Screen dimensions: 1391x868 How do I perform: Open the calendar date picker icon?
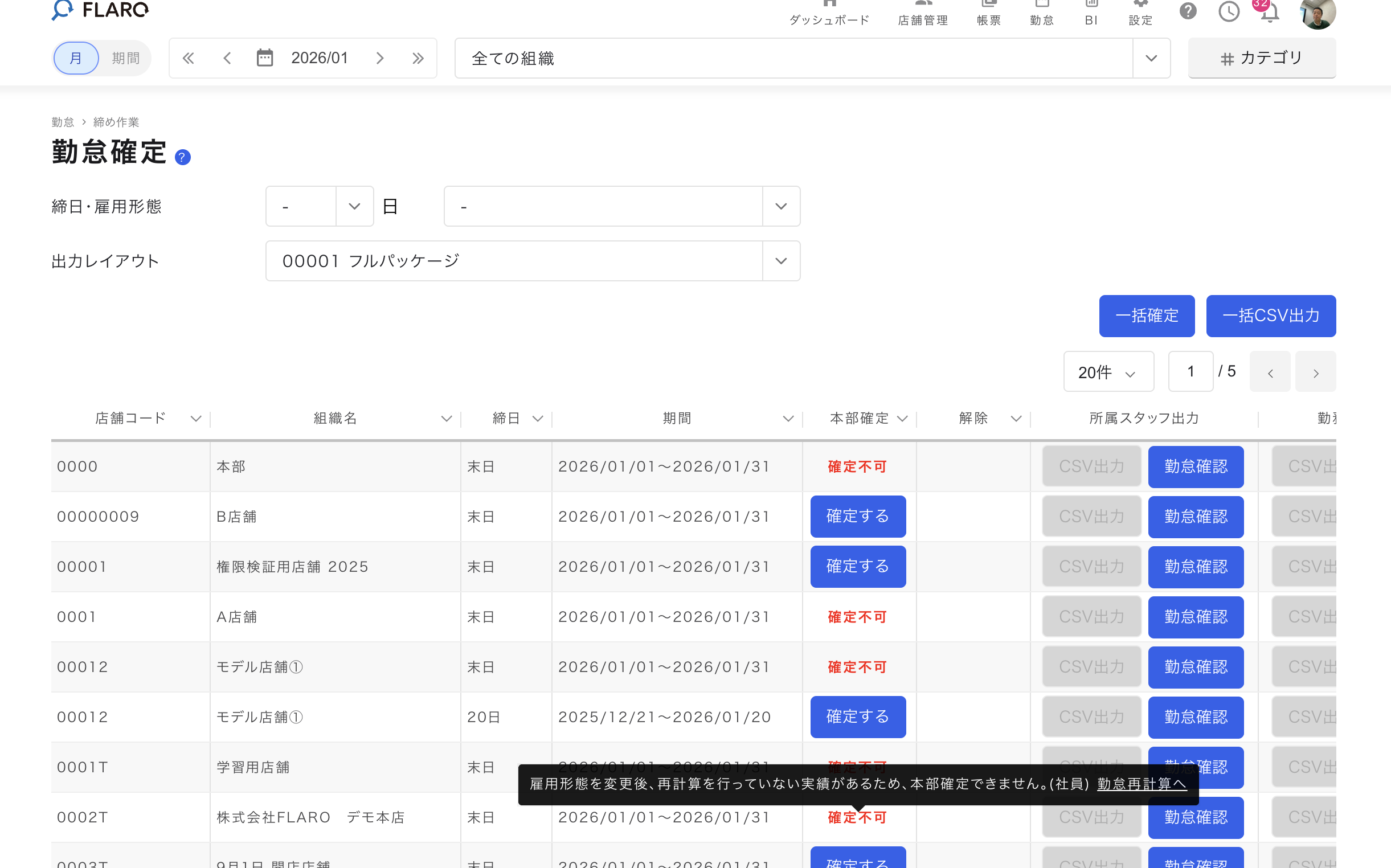(x=265, y=58)
